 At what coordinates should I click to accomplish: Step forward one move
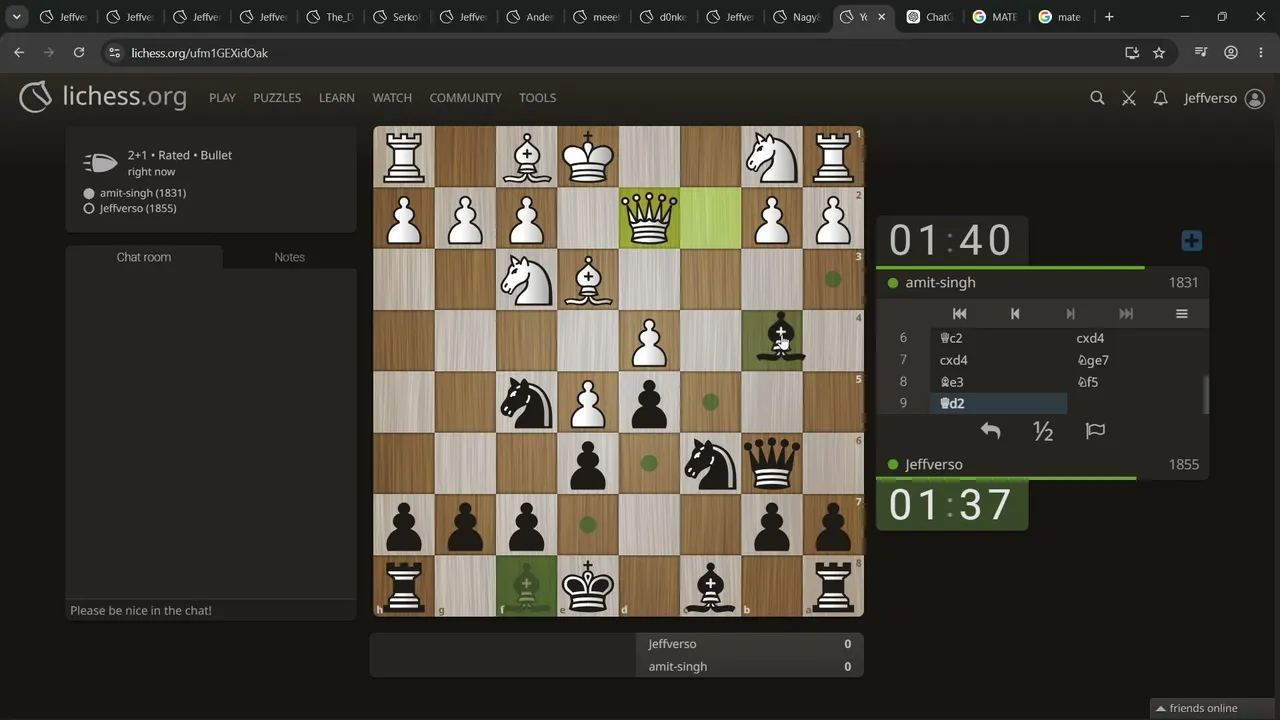coord(1070,314)
